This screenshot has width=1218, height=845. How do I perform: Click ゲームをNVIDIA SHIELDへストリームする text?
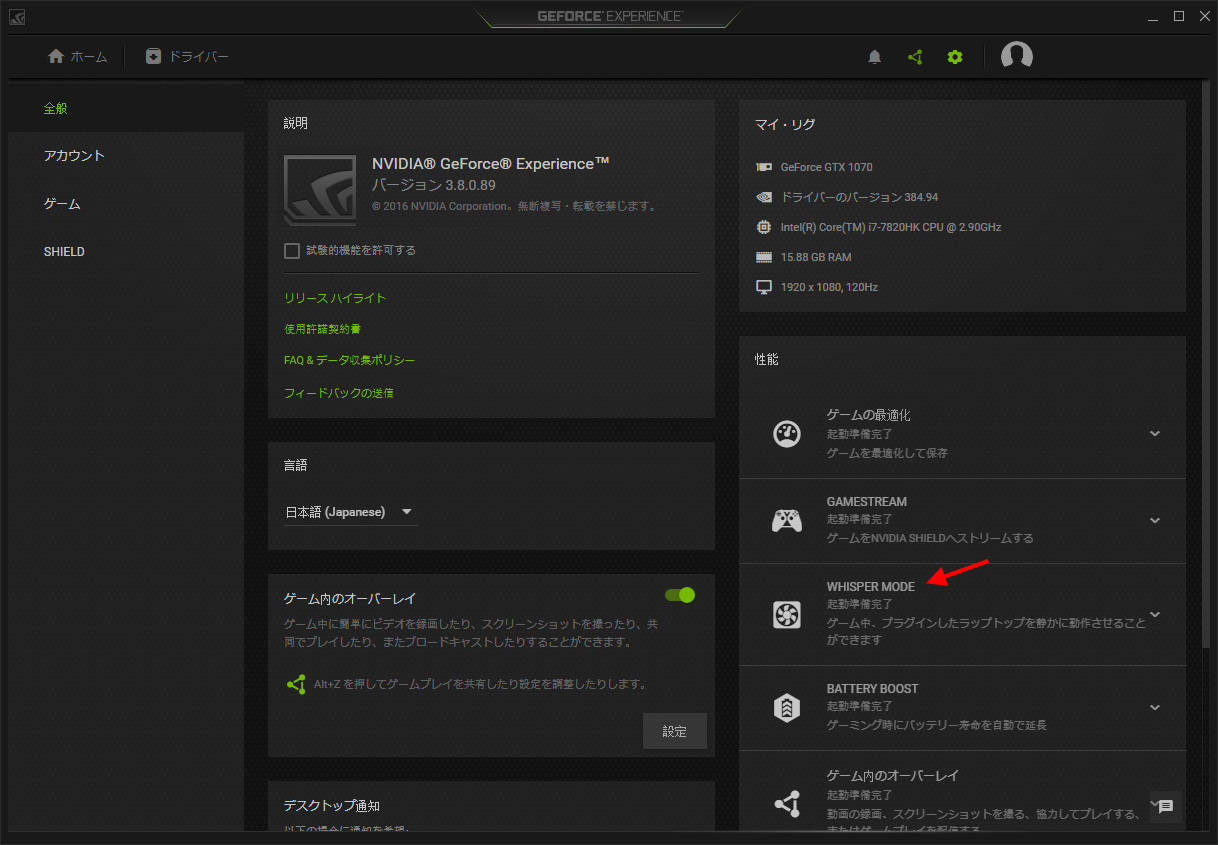(x=930, y=538)
